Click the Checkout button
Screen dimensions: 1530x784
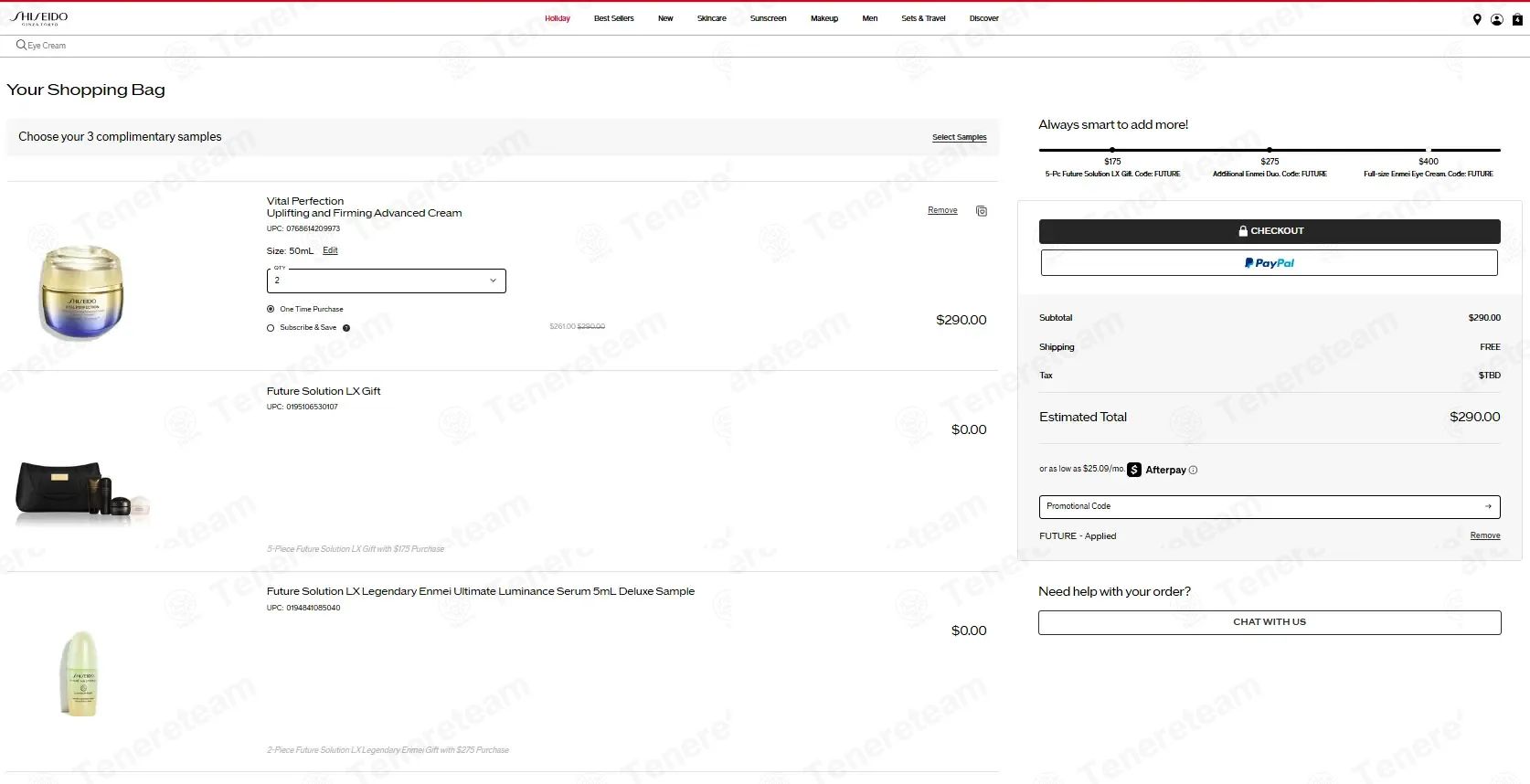click(x=1270, y=231)
